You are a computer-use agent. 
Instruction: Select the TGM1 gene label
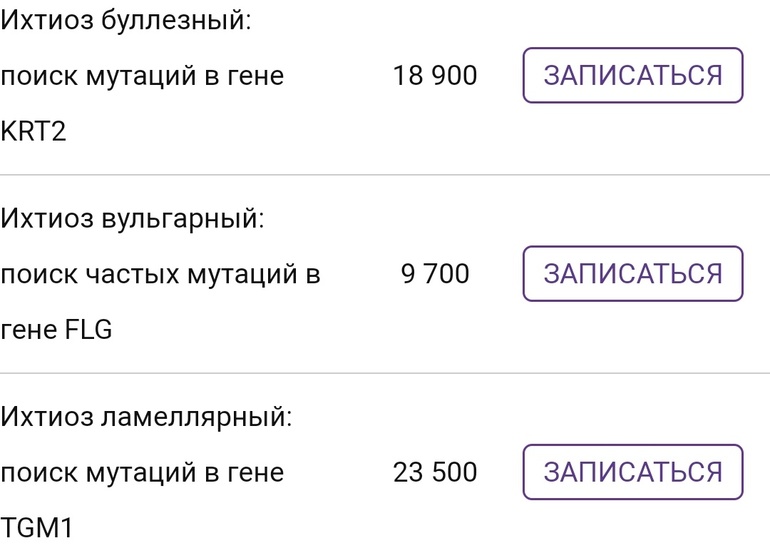tap(37, 527)
